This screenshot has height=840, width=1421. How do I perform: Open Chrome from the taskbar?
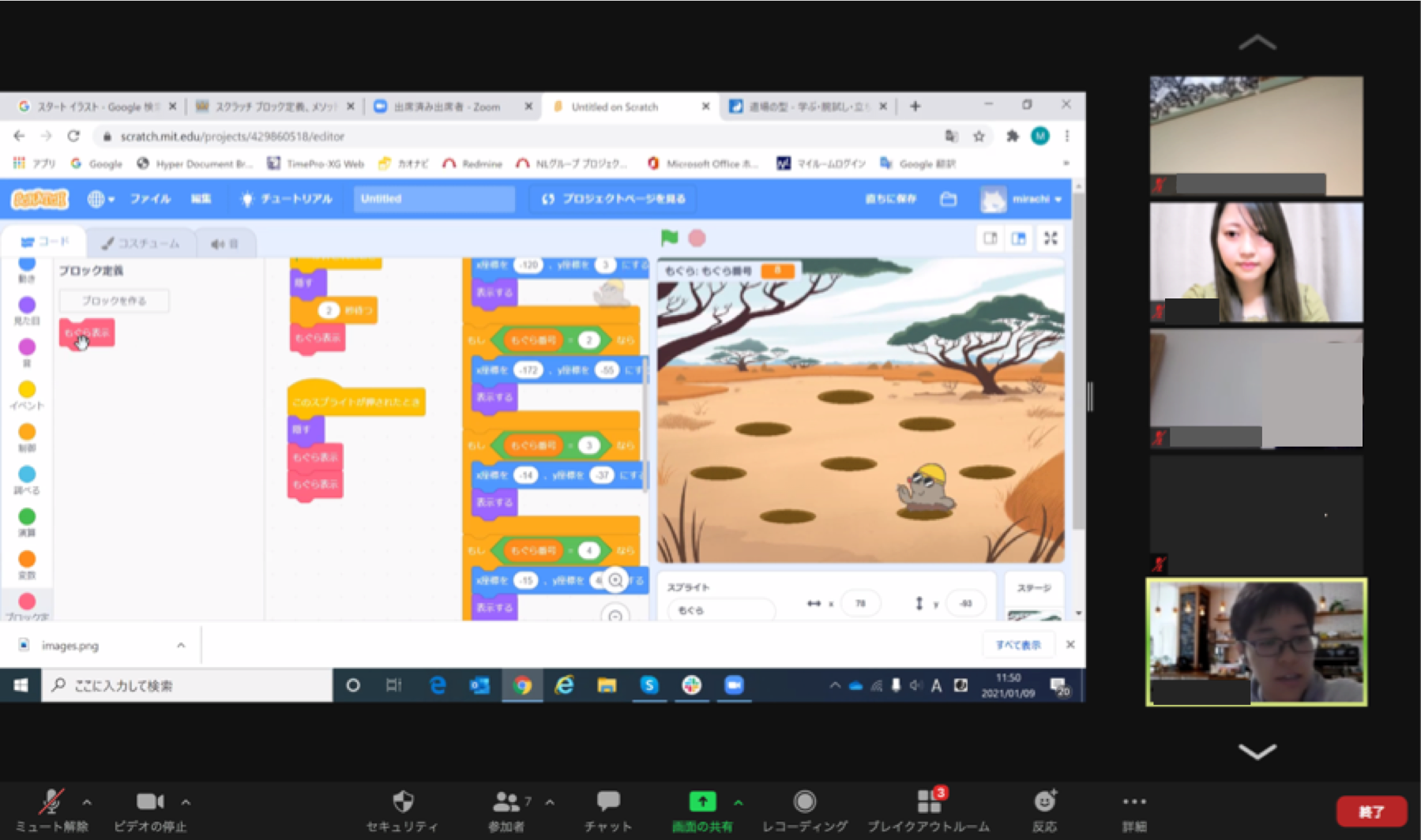(522, 685)
